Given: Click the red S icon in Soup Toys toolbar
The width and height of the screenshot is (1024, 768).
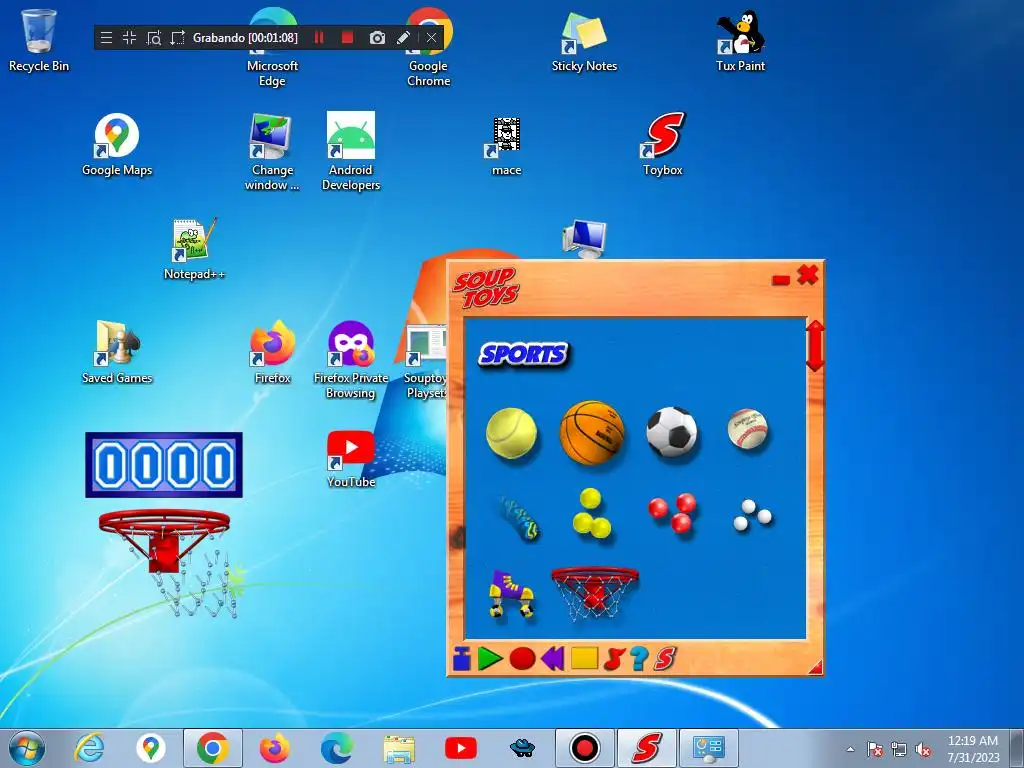Looking at the screenshot, I should click(x=665, y=658).
